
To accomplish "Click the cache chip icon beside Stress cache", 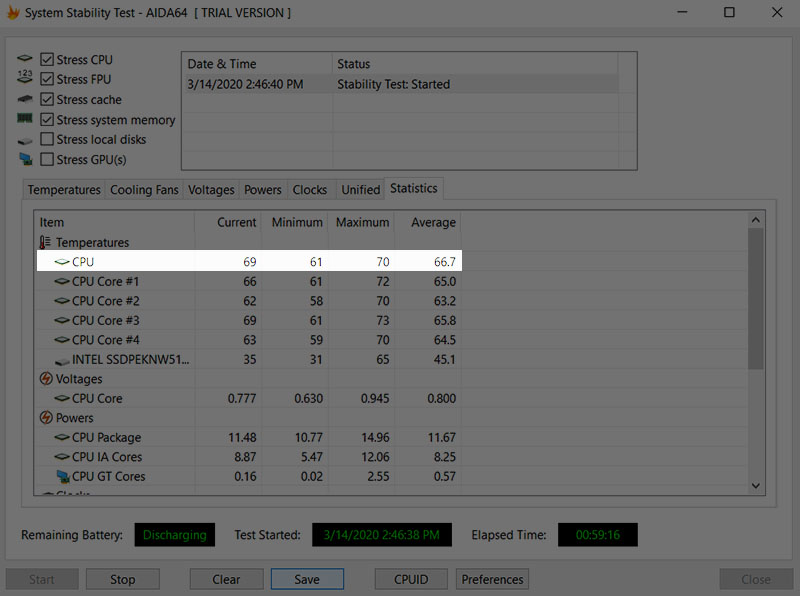I will (x=24, y=99).
